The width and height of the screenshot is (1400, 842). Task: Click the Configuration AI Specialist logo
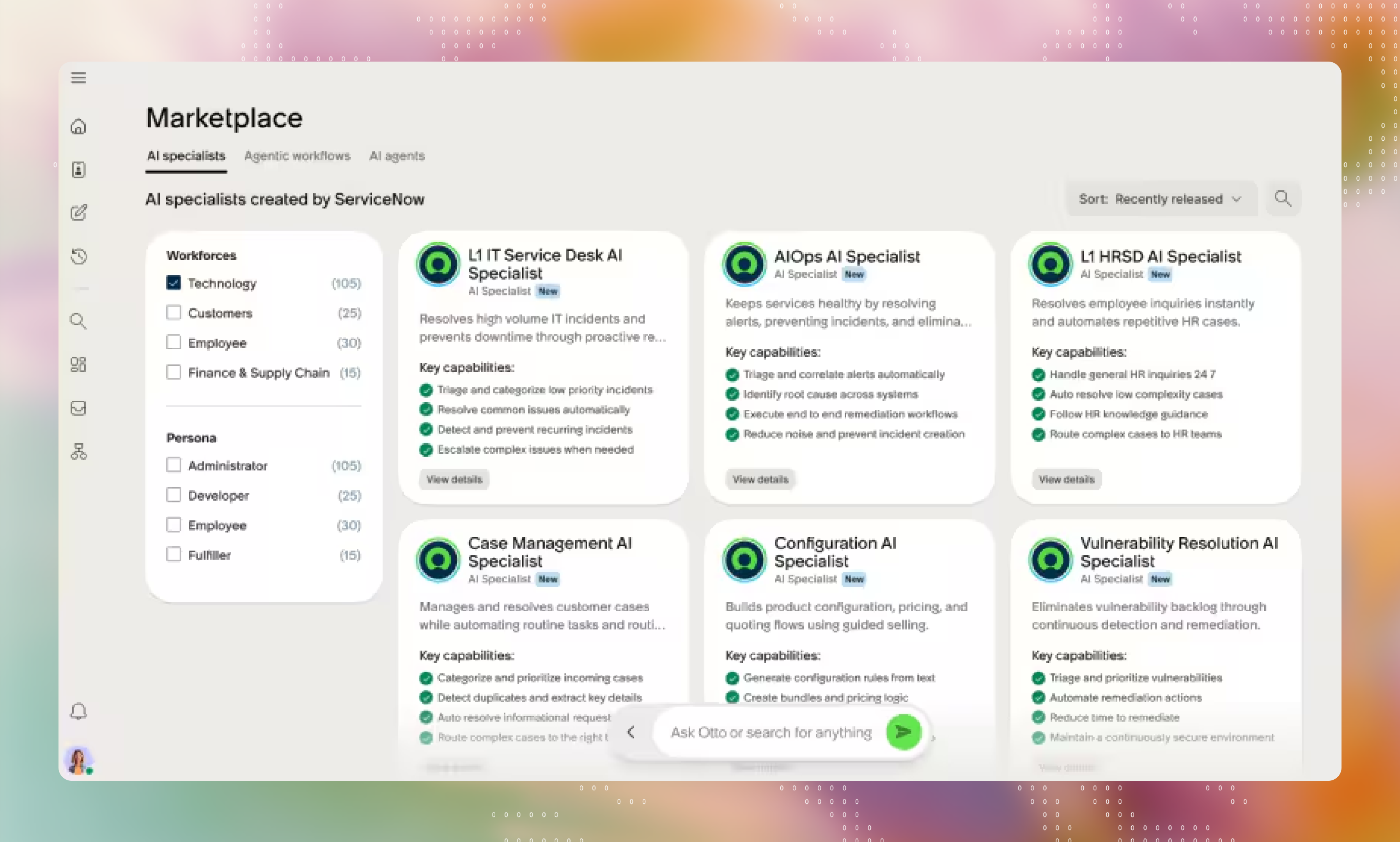(x=744, y=560)
